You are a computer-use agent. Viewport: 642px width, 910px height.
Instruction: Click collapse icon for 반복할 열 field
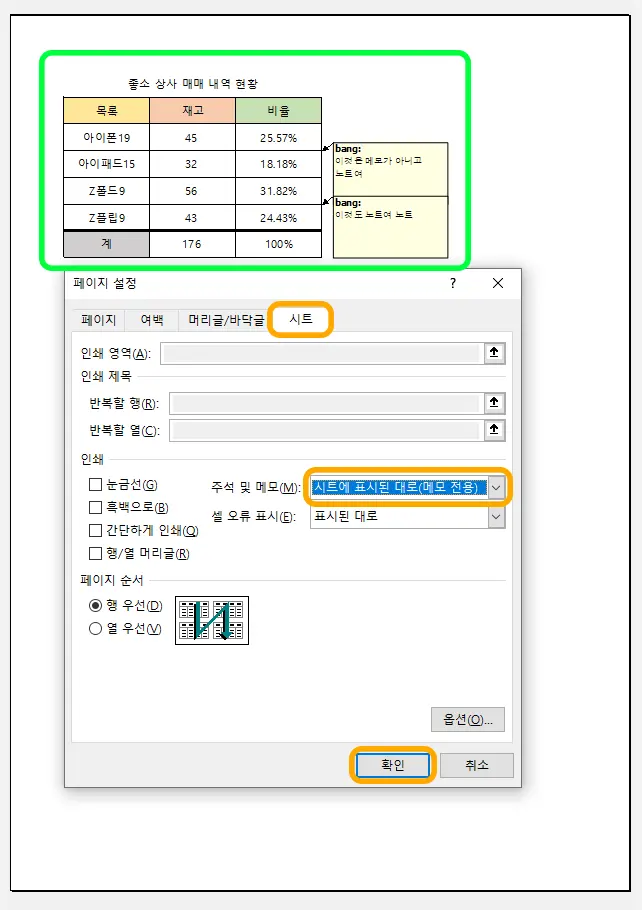coord(494,430)
